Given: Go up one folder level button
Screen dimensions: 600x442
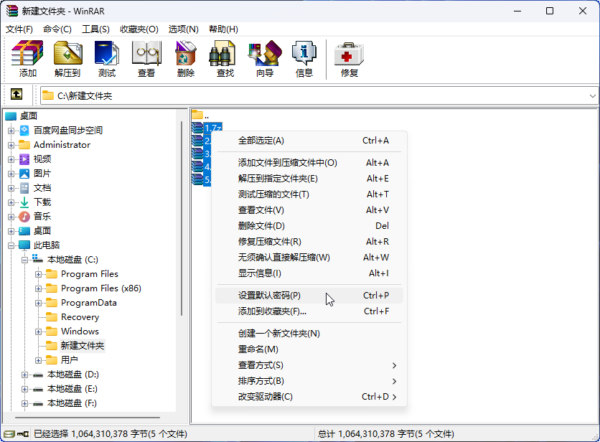Looking at the screenshot, I should (16, 95).
